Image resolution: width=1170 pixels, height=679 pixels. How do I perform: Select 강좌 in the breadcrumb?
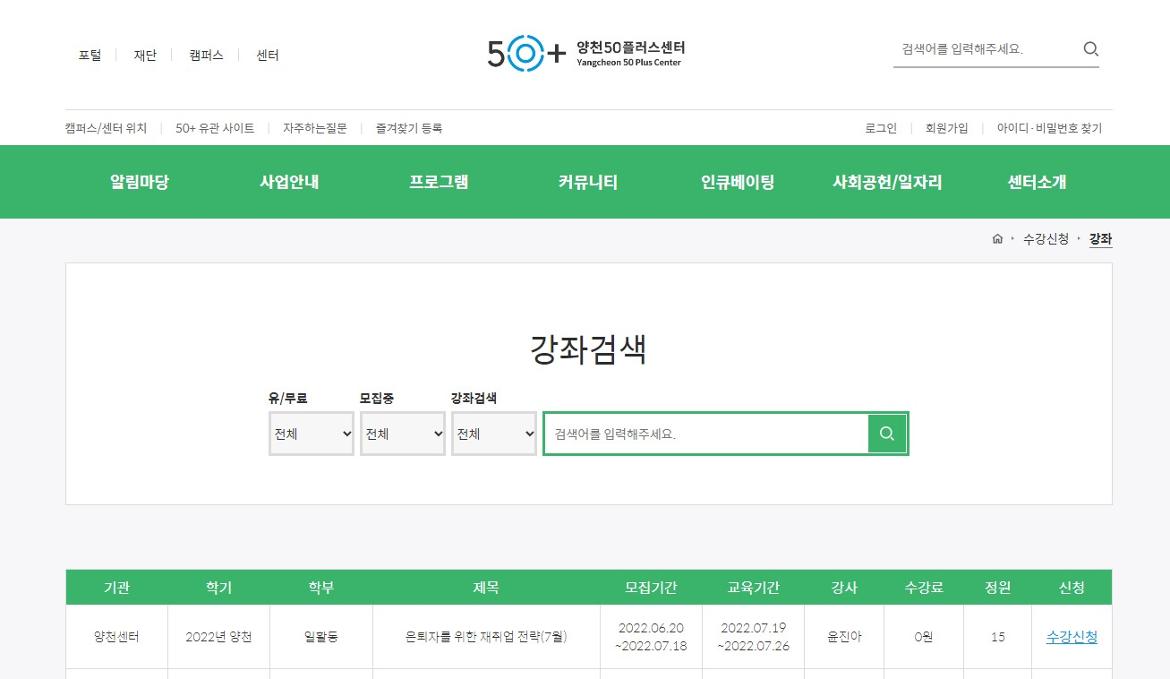[x=1100, y=239]
